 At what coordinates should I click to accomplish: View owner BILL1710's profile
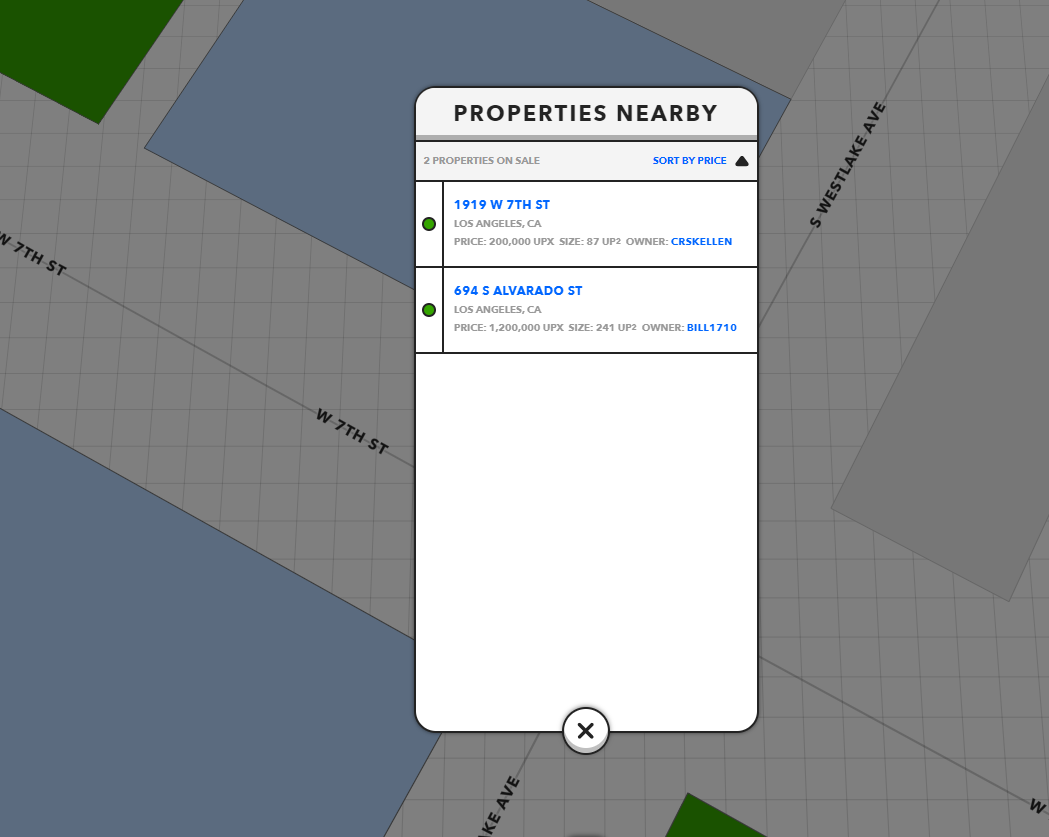712,327
